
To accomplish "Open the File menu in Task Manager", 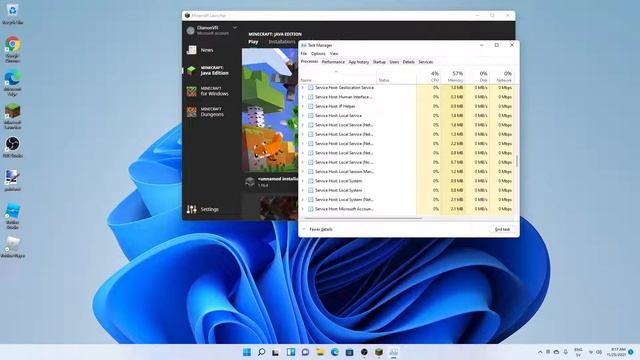I will (304, 53).
